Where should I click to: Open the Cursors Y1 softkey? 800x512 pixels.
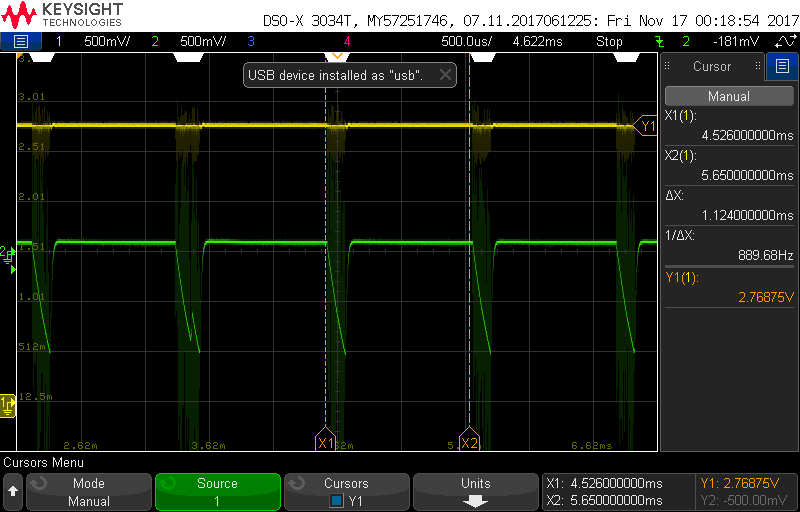346,492
